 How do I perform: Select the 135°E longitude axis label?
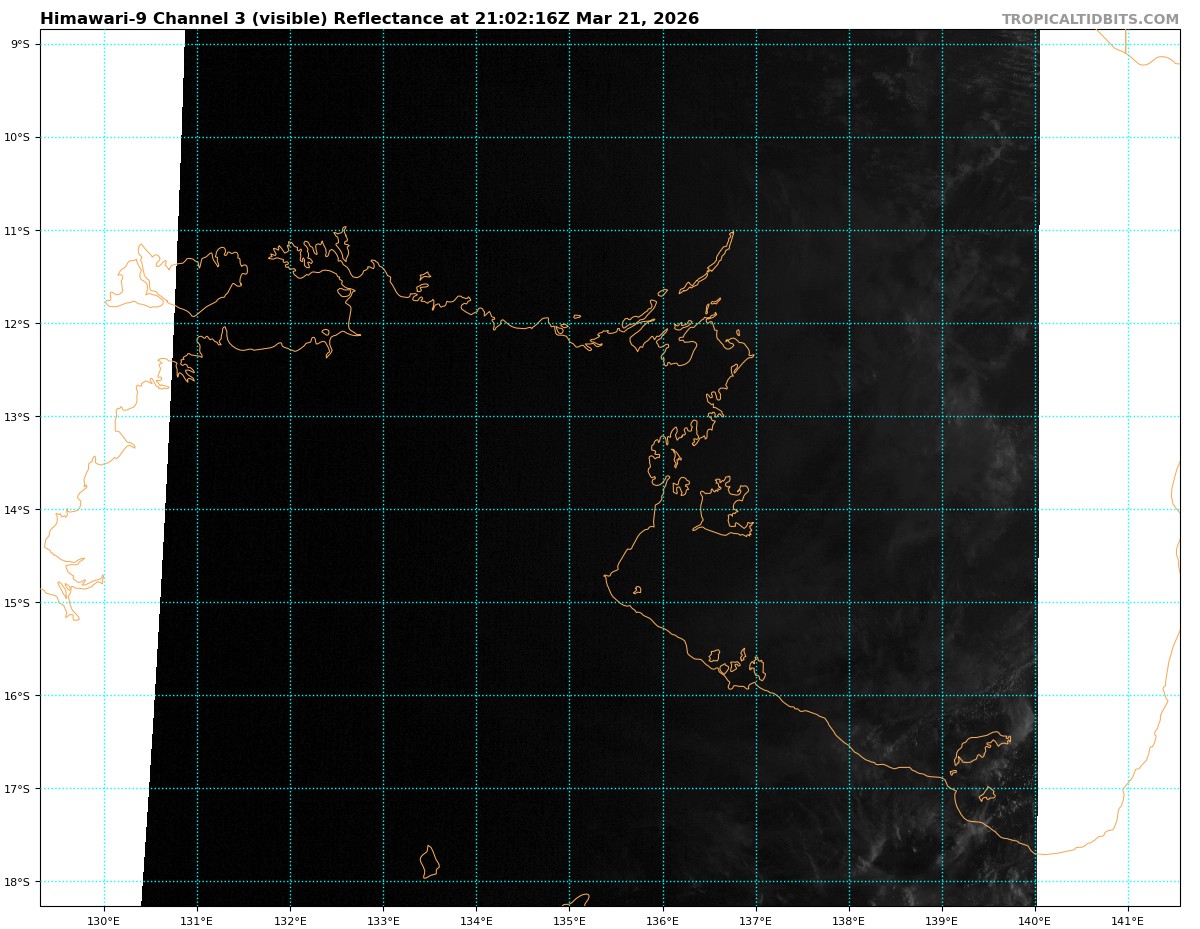click(569, 921)
